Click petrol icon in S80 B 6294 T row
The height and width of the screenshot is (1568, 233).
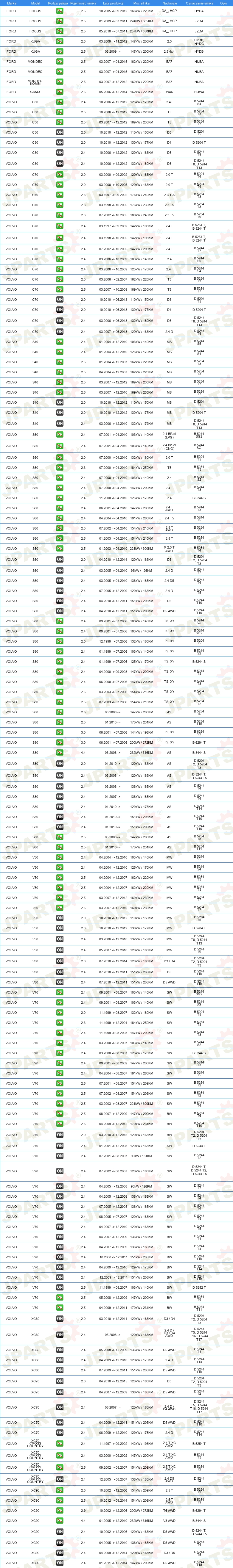click(x=60, y=742)
